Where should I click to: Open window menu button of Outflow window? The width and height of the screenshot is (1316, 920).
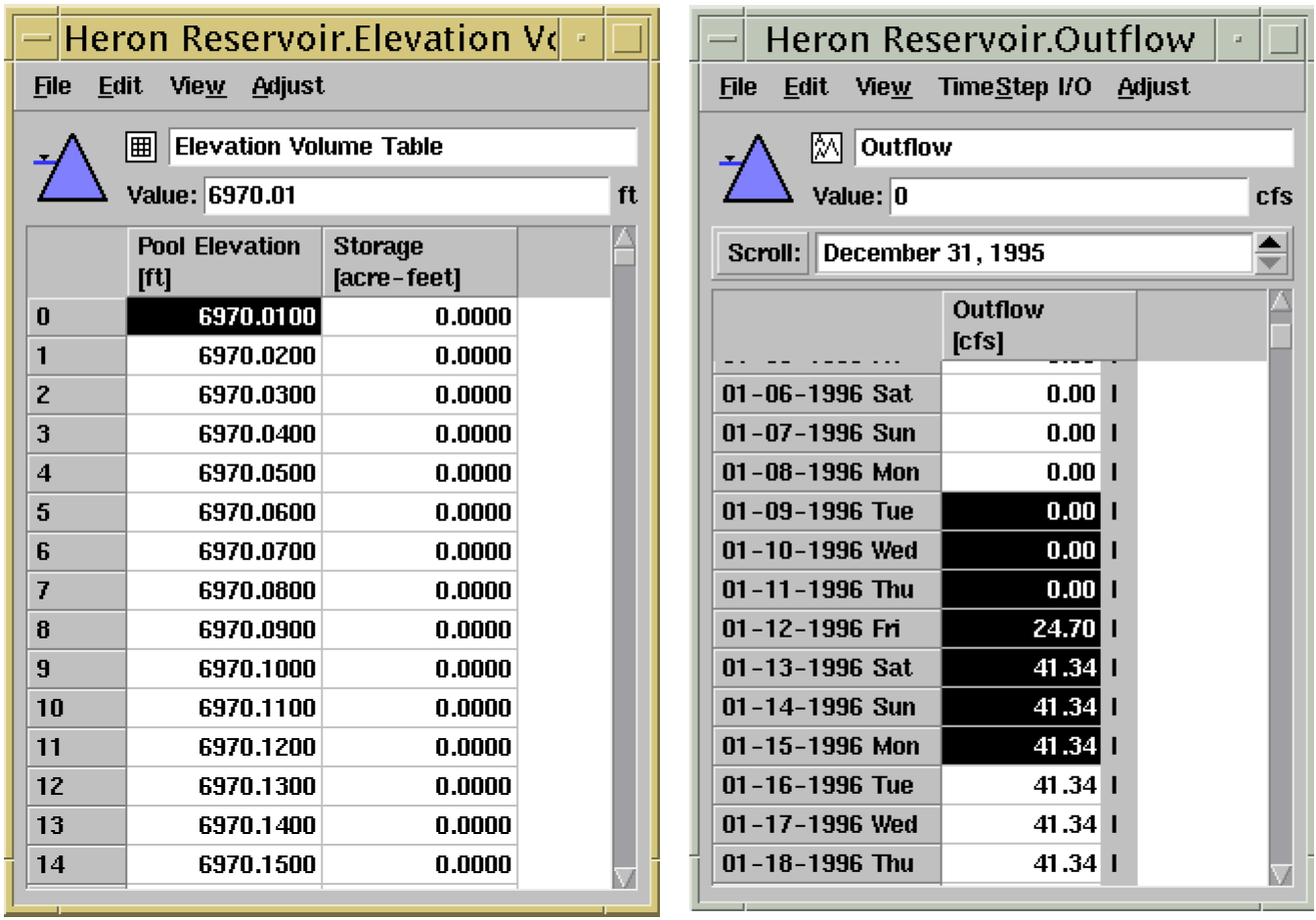pyautogui.click(x=724, y=40)
